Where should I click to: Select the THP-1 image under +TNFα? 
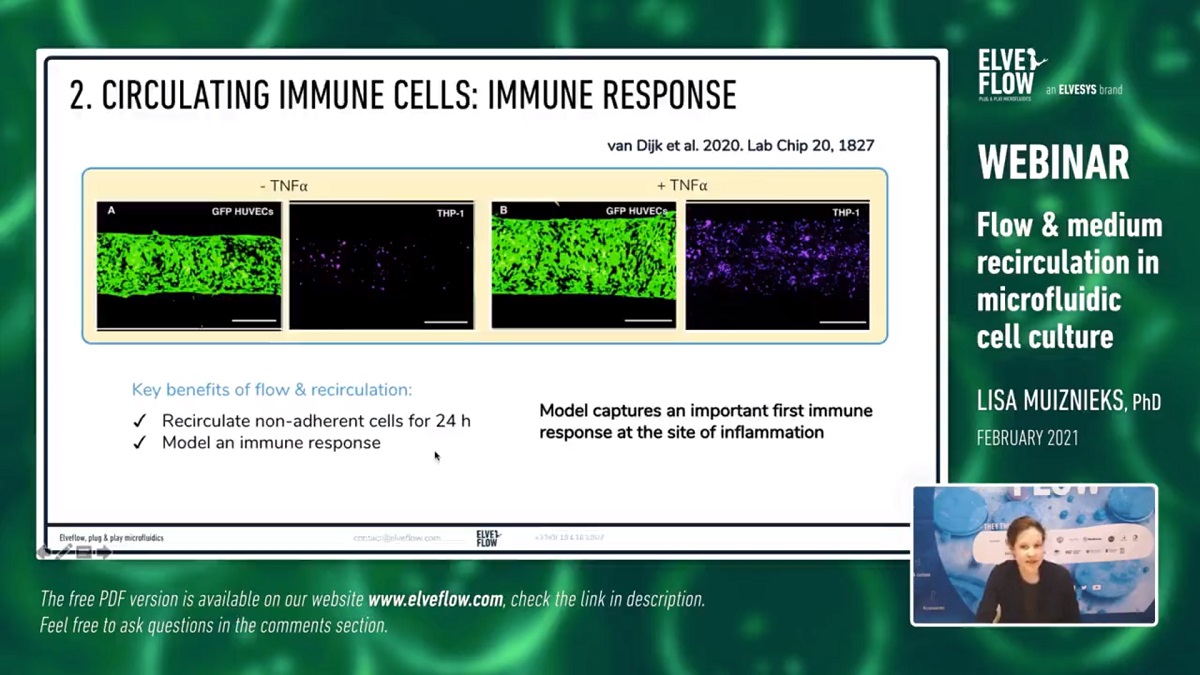[x=777, y=265]
